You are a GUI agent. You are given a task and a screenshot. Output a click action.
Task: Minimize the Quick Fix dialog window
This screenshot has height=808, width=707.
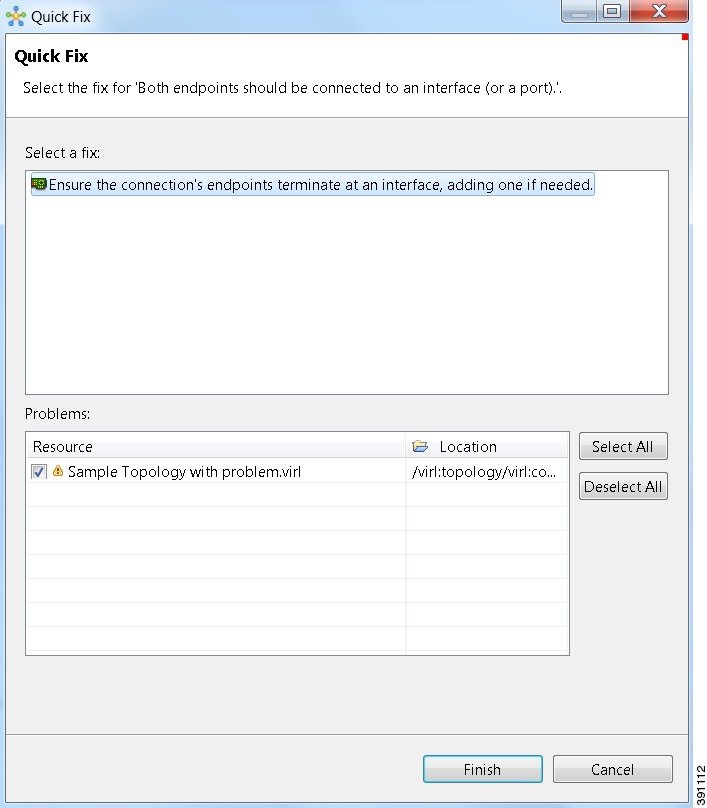tap(576, 12)
